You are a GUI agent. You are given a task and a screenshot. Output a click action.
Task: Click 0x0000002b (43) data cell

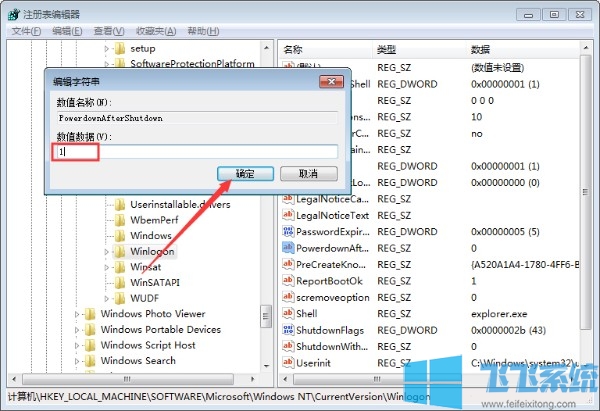point(509,330)
